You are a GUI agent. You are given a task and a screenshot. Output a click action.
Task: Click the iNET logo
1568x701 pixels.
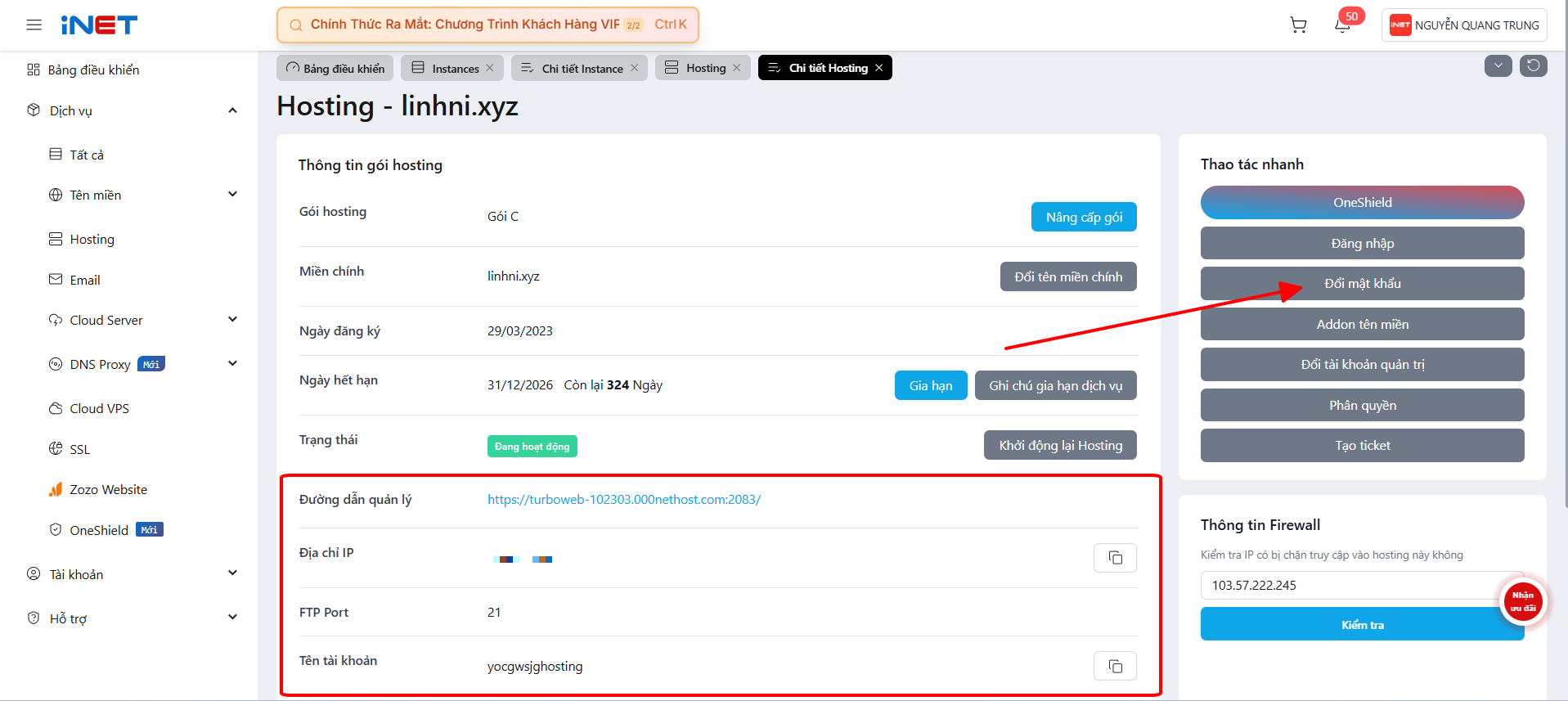pos(99,25)
